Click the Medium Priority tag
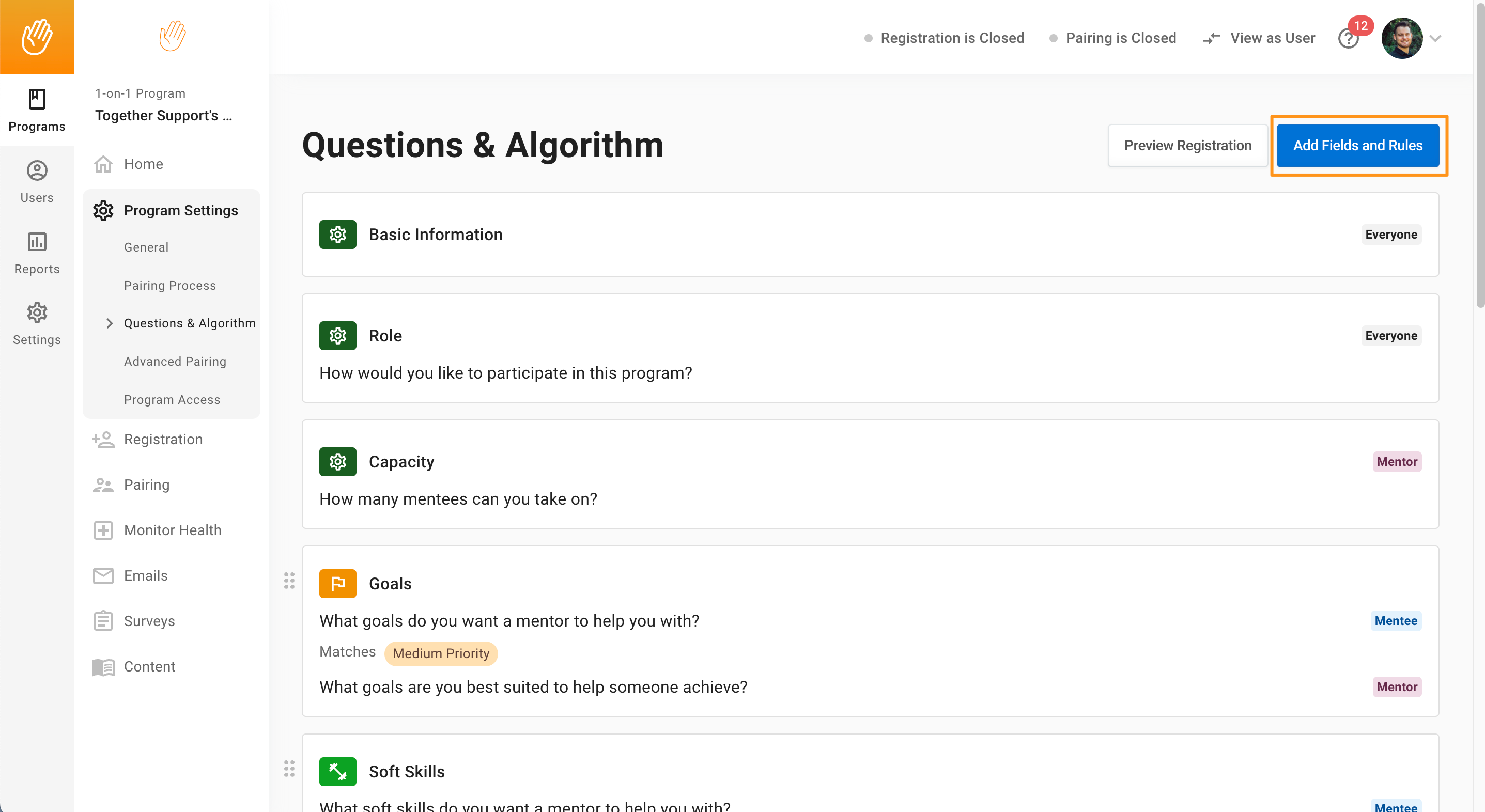Viewport: 1485px width, 812px height. click(441, 653)
